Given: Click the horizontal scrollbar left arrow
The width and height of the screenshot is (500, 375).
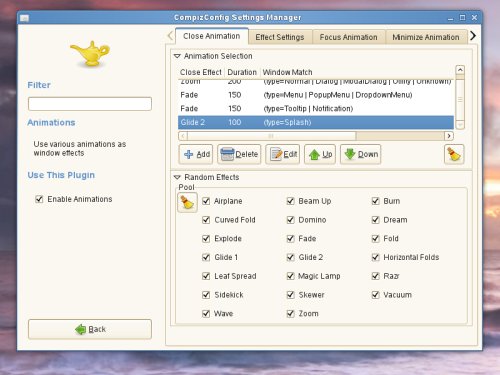Looking at the screenshot, I should (183, 136).
